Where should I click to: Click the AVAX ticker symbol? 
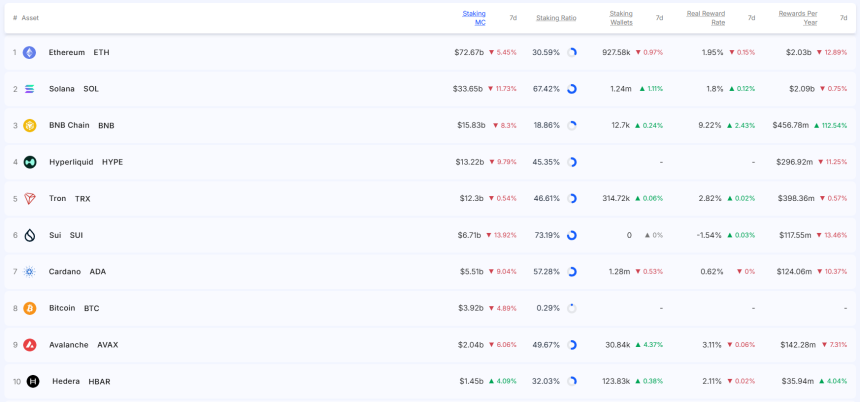tap(108, 345)
